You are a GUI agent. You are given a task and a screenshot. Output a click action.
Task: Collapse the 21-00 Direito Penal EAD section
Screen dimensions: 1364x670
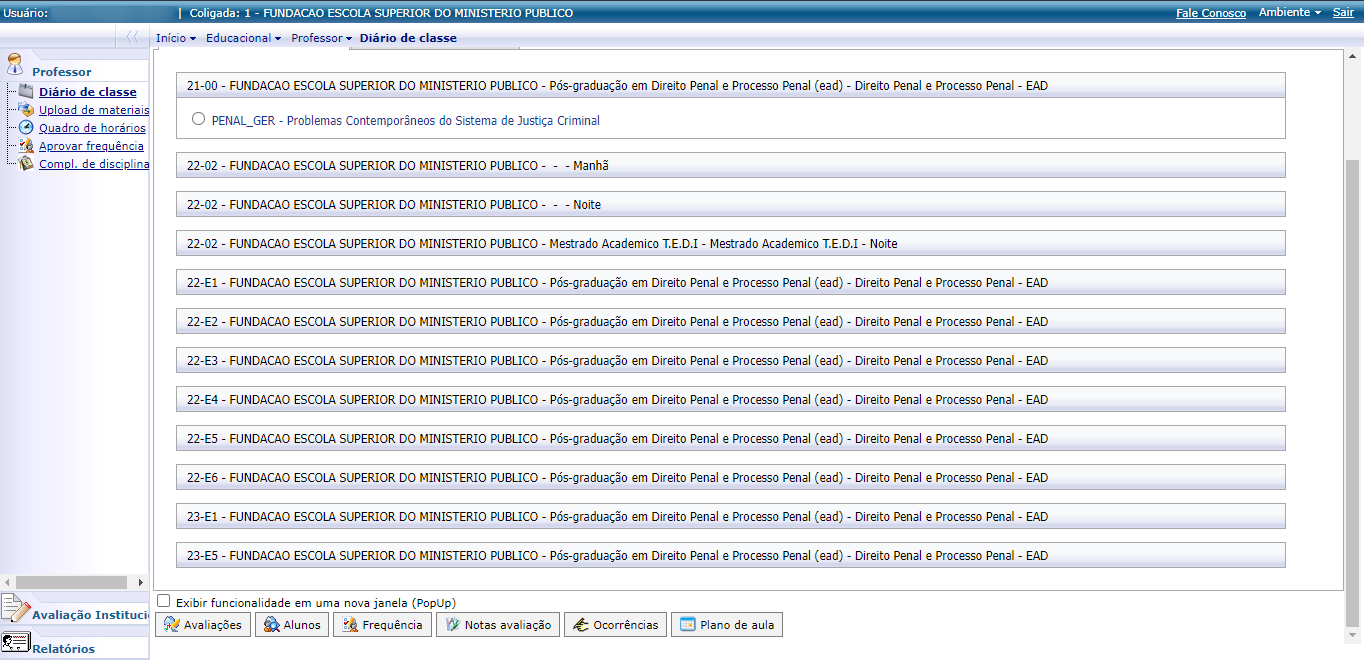pos(730,86)
